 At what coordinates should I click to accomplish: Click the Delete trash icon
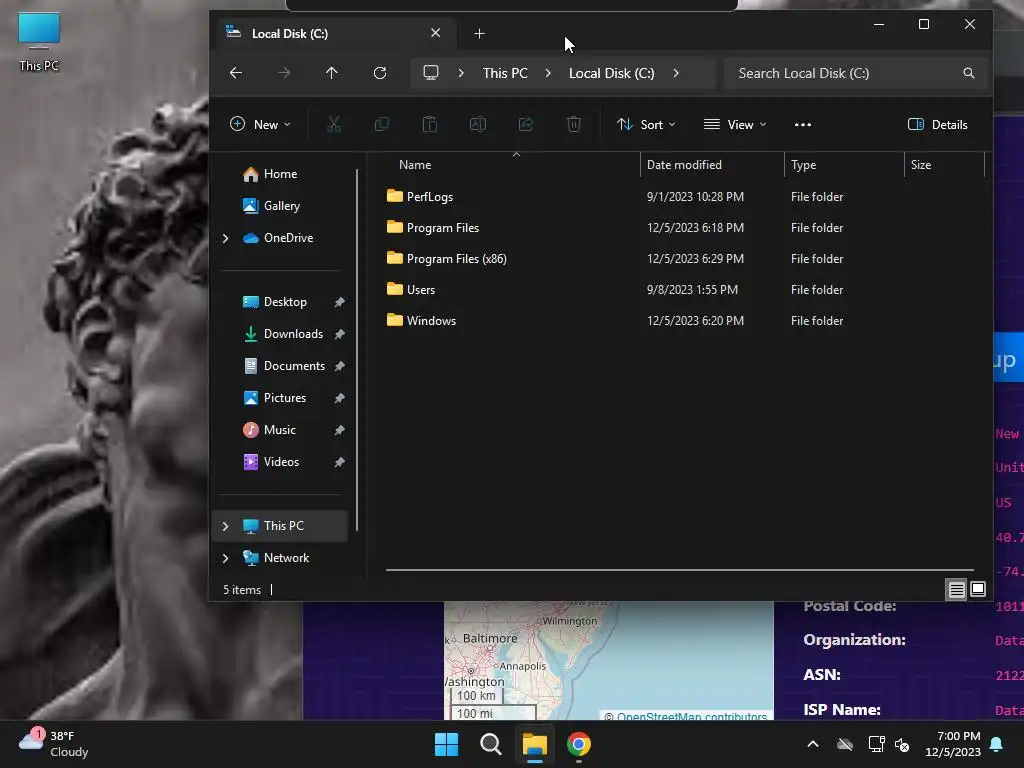pyautogui.click(x=574, y=124)
